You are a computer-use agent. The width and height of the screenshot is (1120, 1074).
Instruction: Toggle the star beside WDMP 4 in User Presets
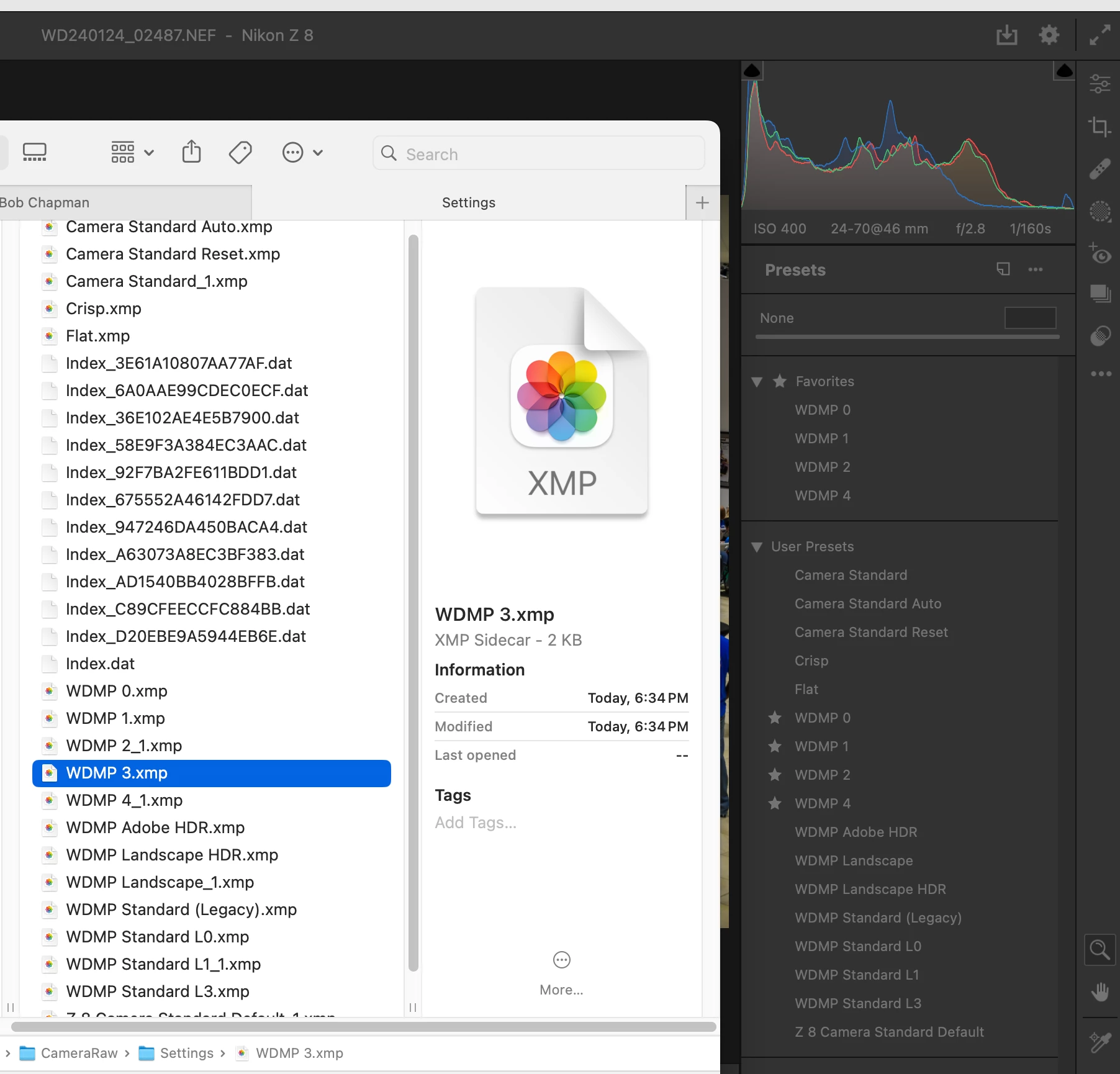click(775, 803)
